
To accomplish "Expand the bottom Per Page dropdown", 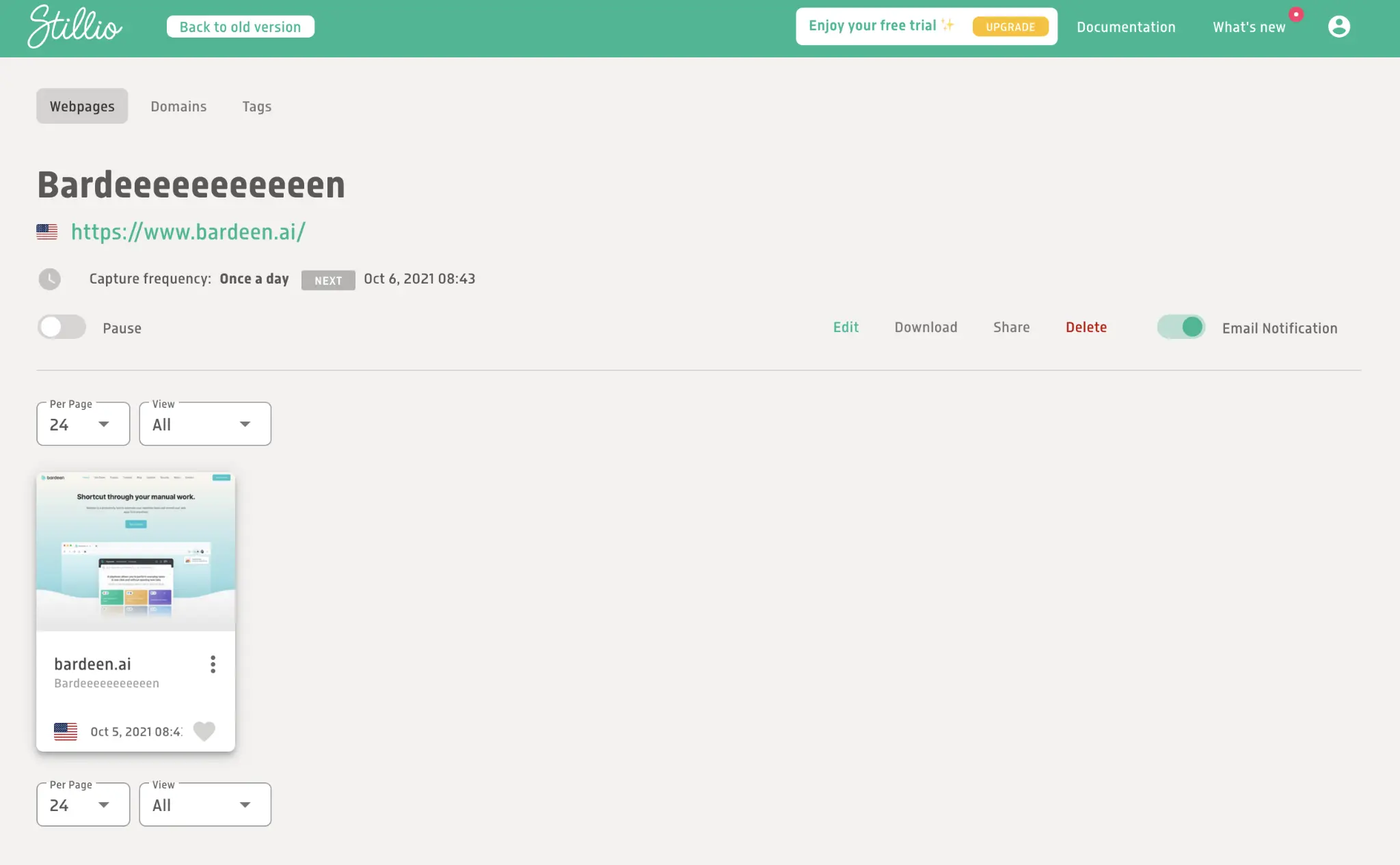I will (x=83, y=805).
